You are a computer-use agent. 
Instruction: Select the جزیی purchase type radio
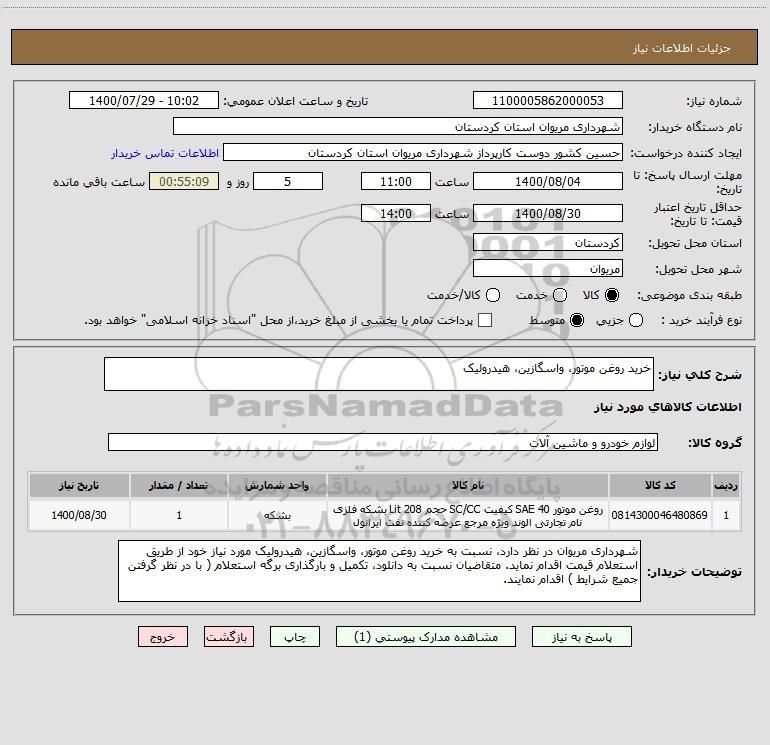pyautogui.click(x=636, y=320)
